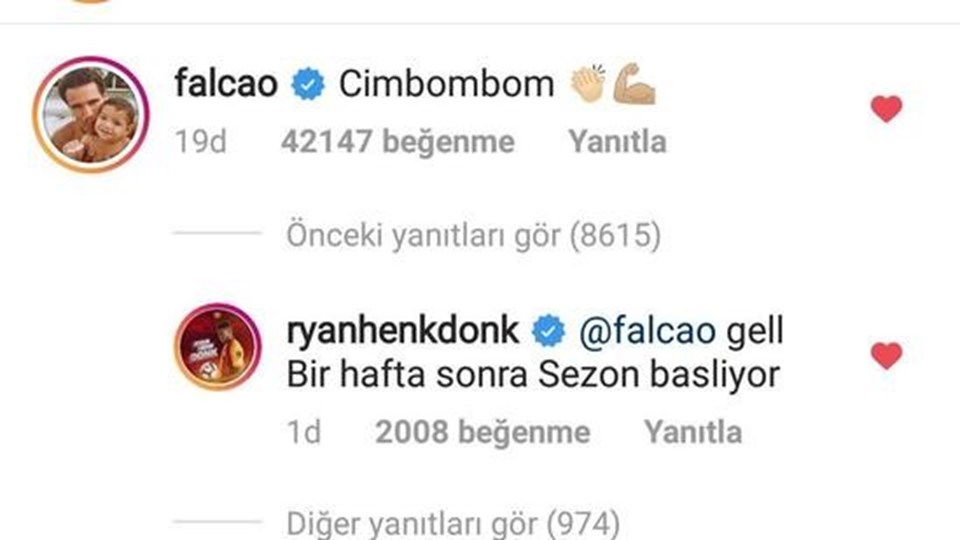Unlike falcao's comment via red heart
Viewport: 960px width, 540px height.
887,109
